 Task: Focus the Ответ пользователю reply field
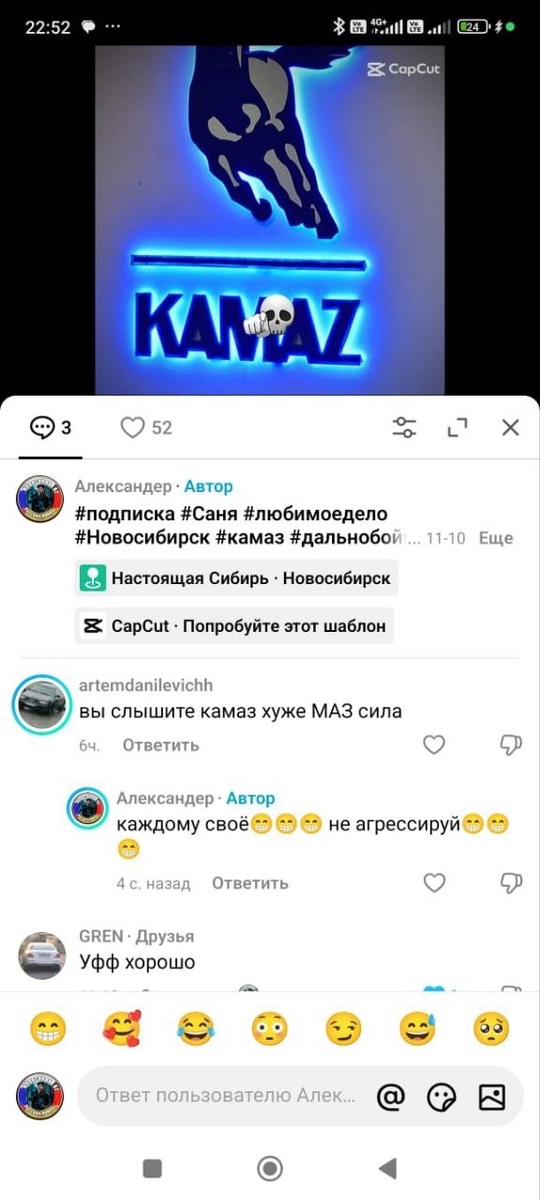click(225, 1096)
